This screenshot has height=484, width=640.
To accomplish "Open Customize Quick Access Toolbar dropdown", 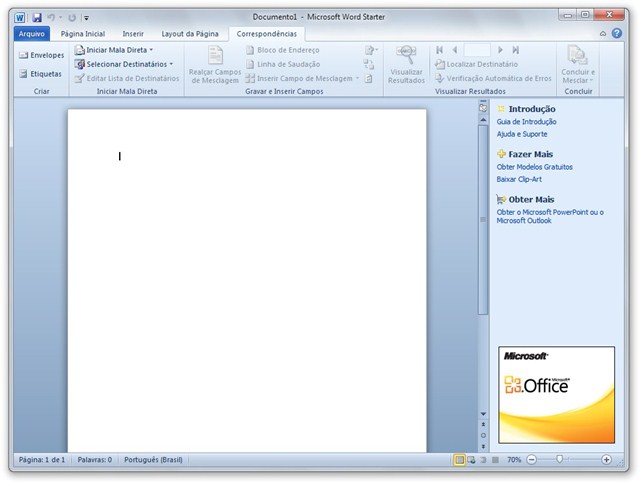I will point(86,18).
